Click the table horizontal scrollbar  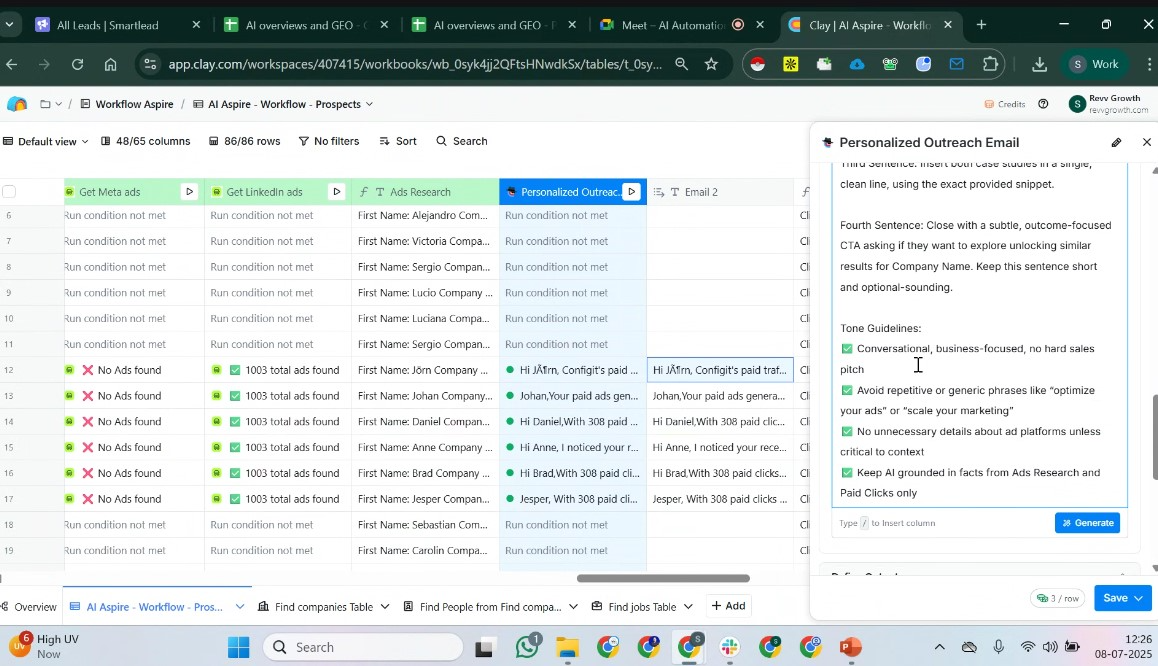[x=662, y=578]
